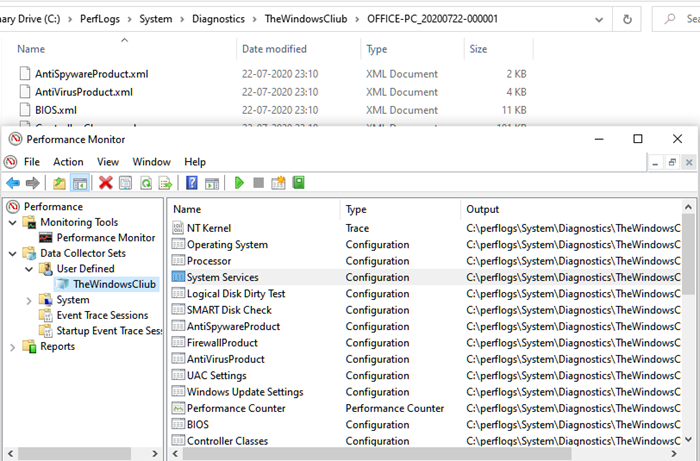Collapse the Monitoring Tools tree node
Screen dimensions: 700x461
pos(13,222)
